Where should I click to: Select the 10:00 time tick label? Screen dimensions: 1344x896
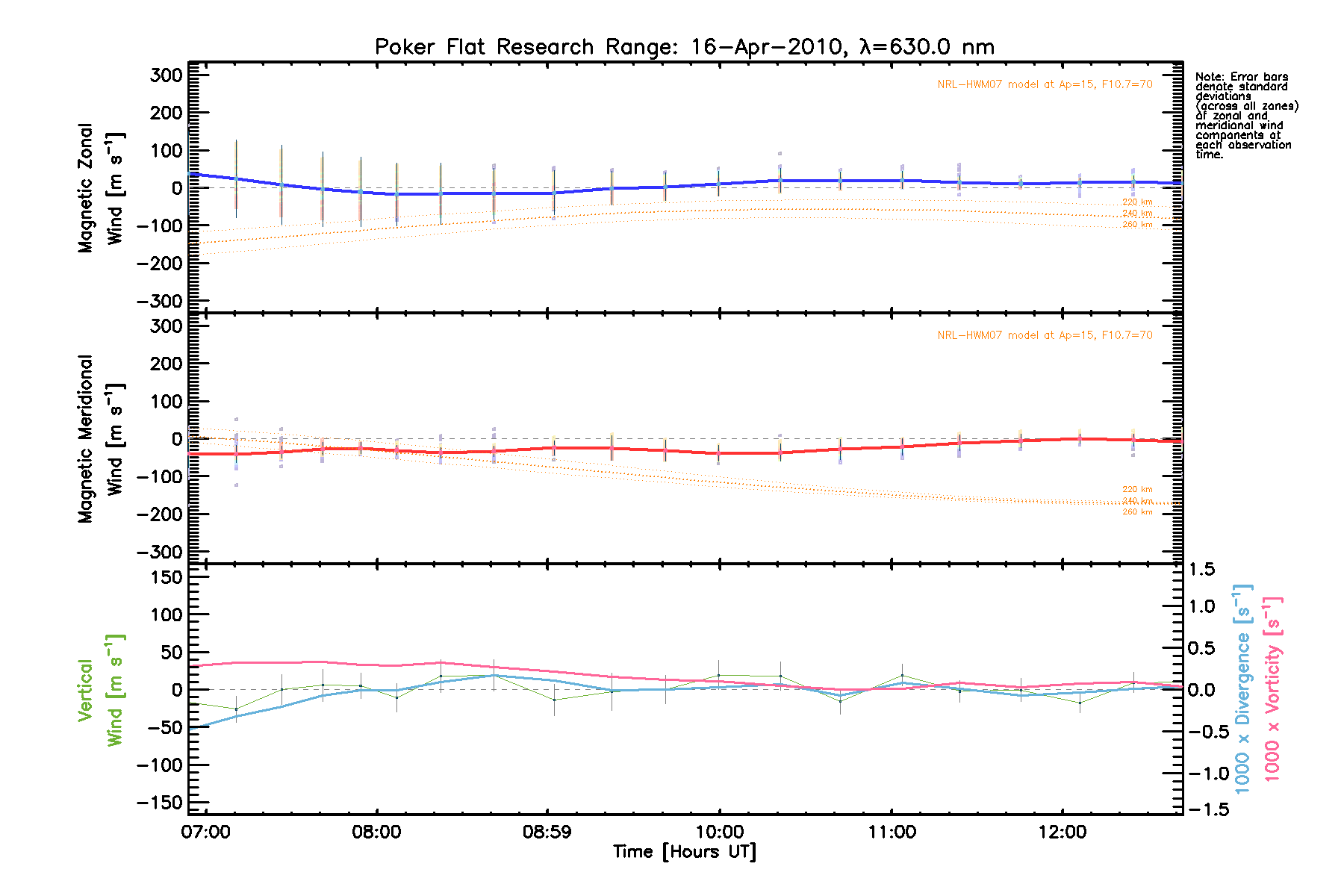pos(719,833)
